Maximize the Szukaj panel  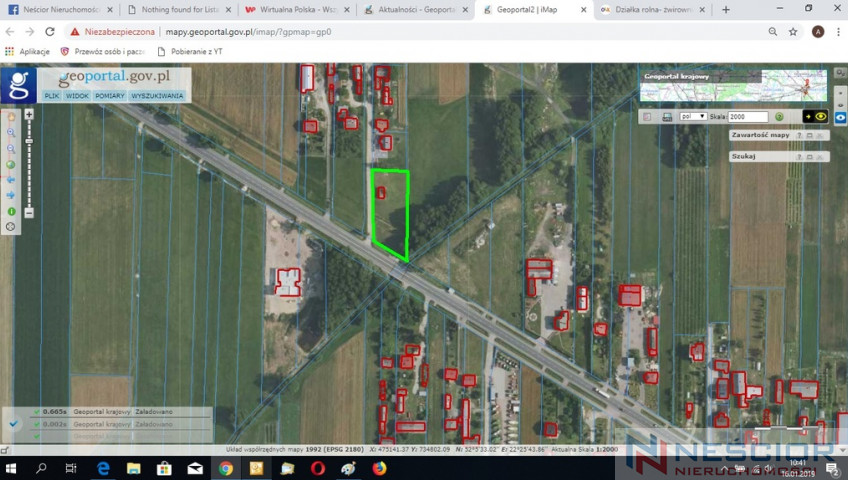(x=810, y=156)
